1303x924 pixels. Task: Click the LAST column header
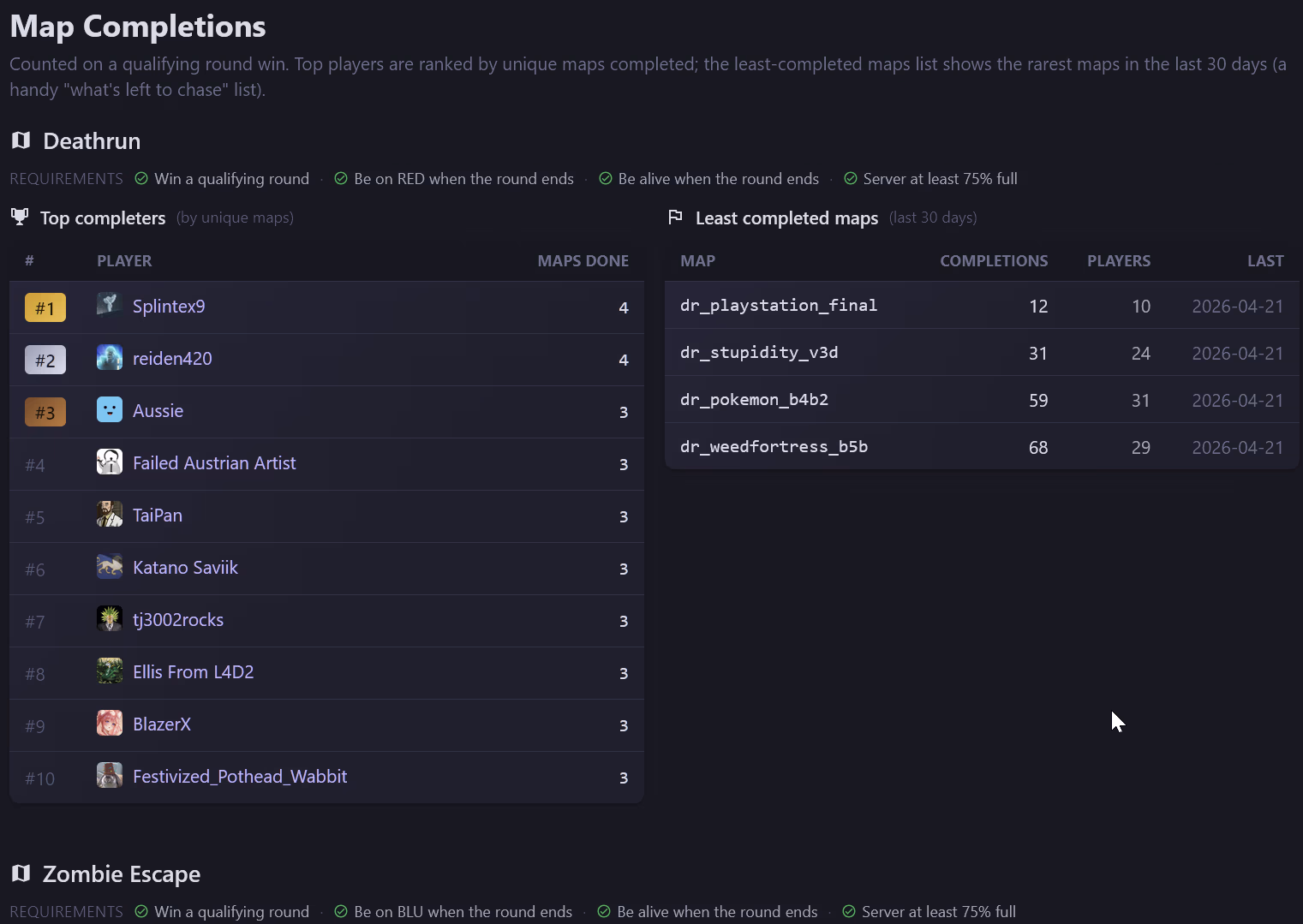(x=1265, y=260)
